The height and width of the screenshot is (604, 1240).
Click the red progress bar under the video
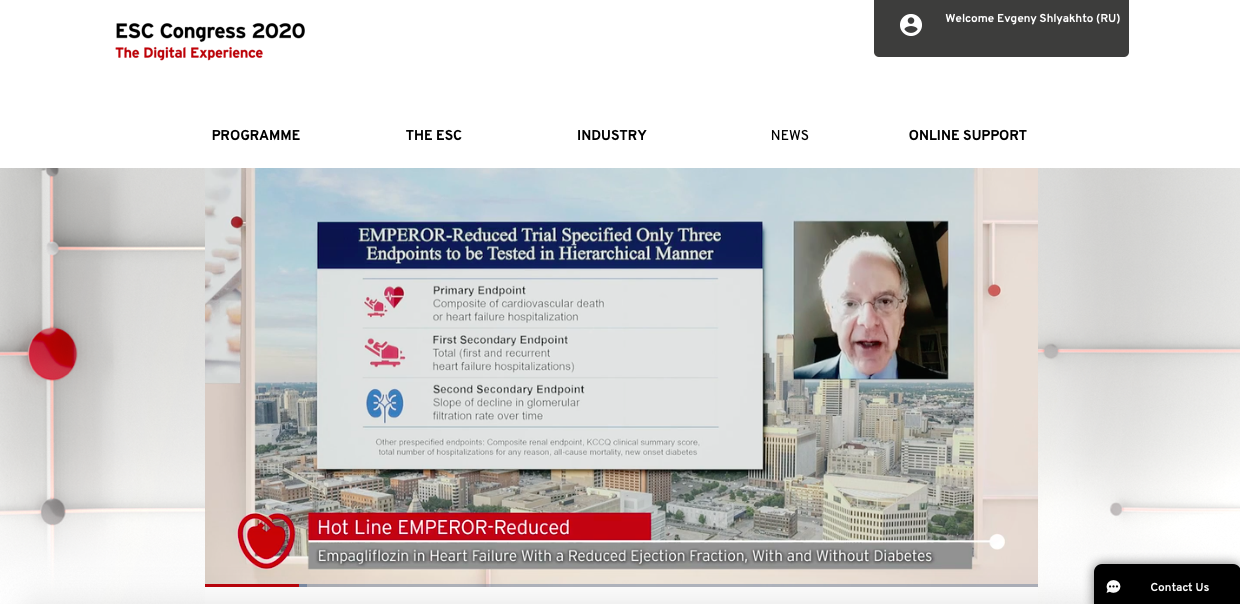click(x=252, y=585)
